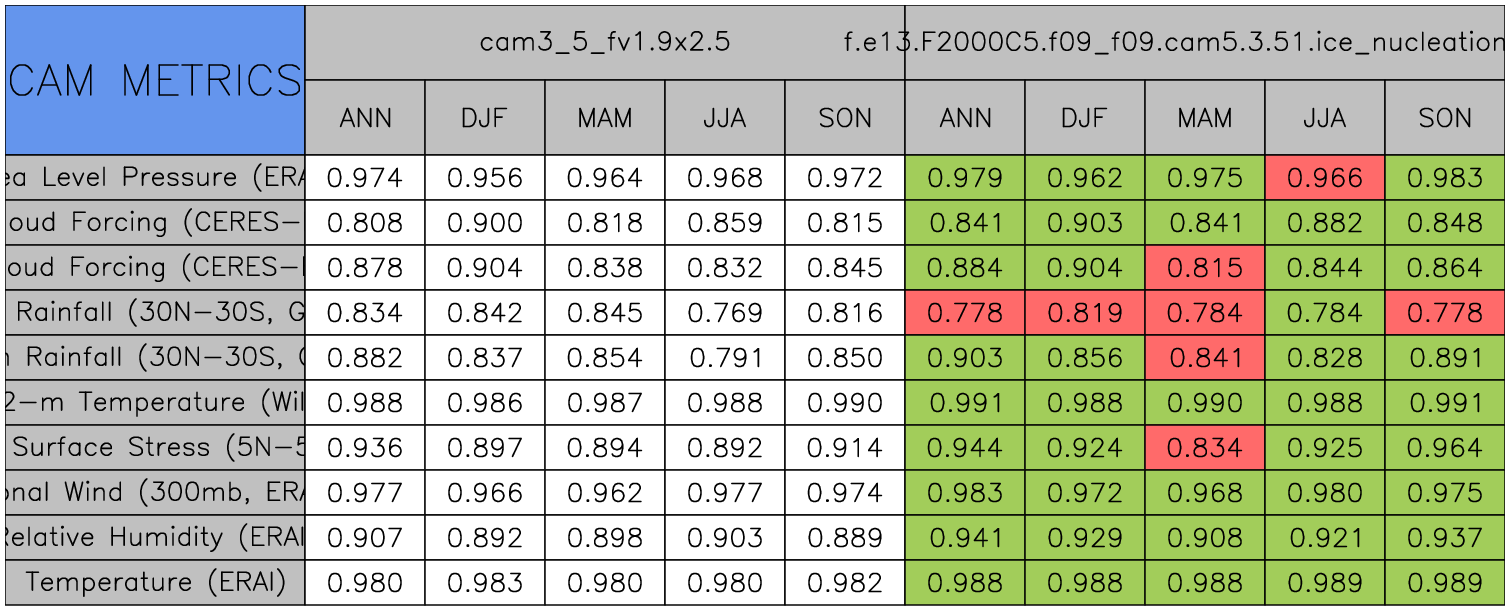Select the white 0.769 cell
This screenshot has height=611, width=1510.
724,313
